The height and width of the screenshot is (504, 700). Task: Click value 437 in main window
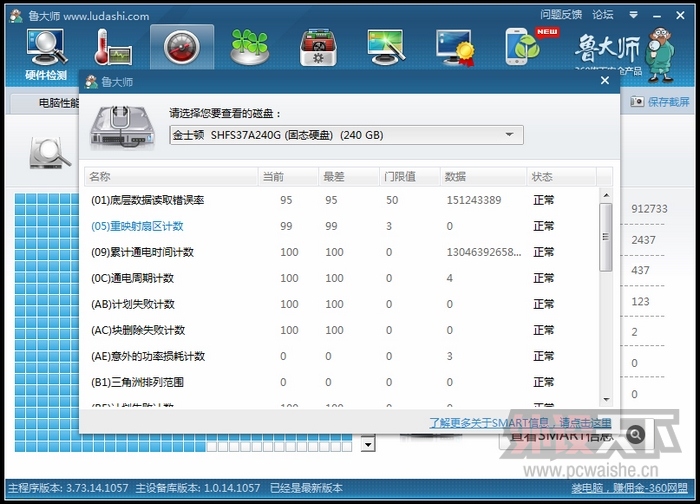click(640, 270)
